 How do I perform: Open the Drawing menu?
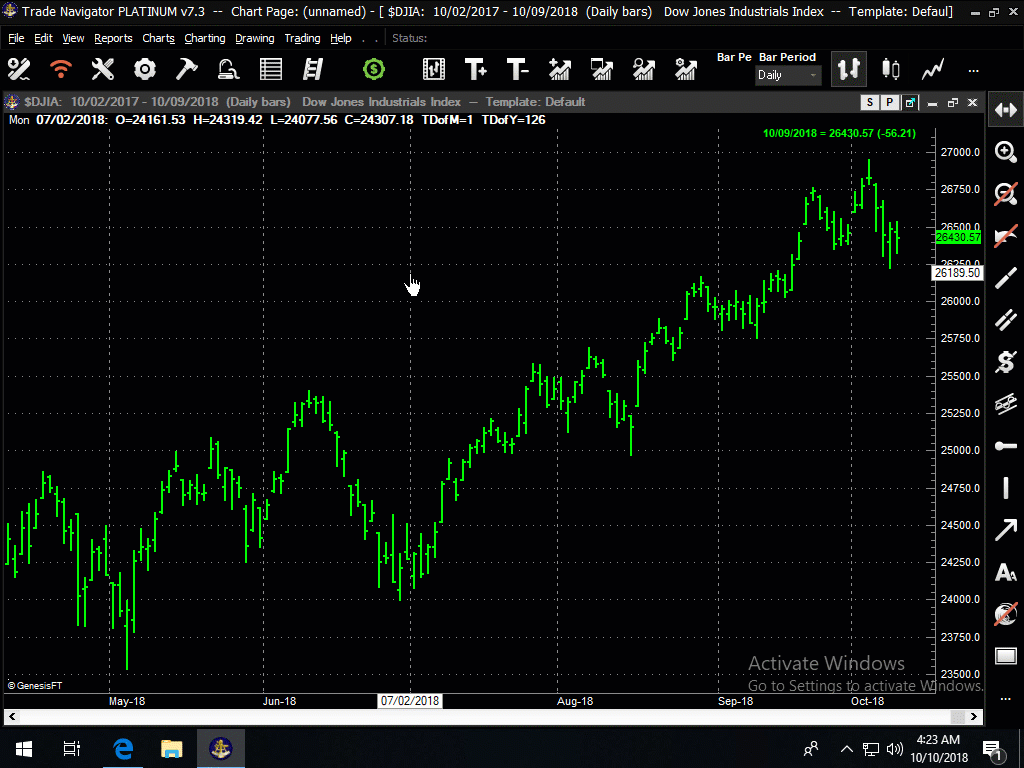[255, 39]
